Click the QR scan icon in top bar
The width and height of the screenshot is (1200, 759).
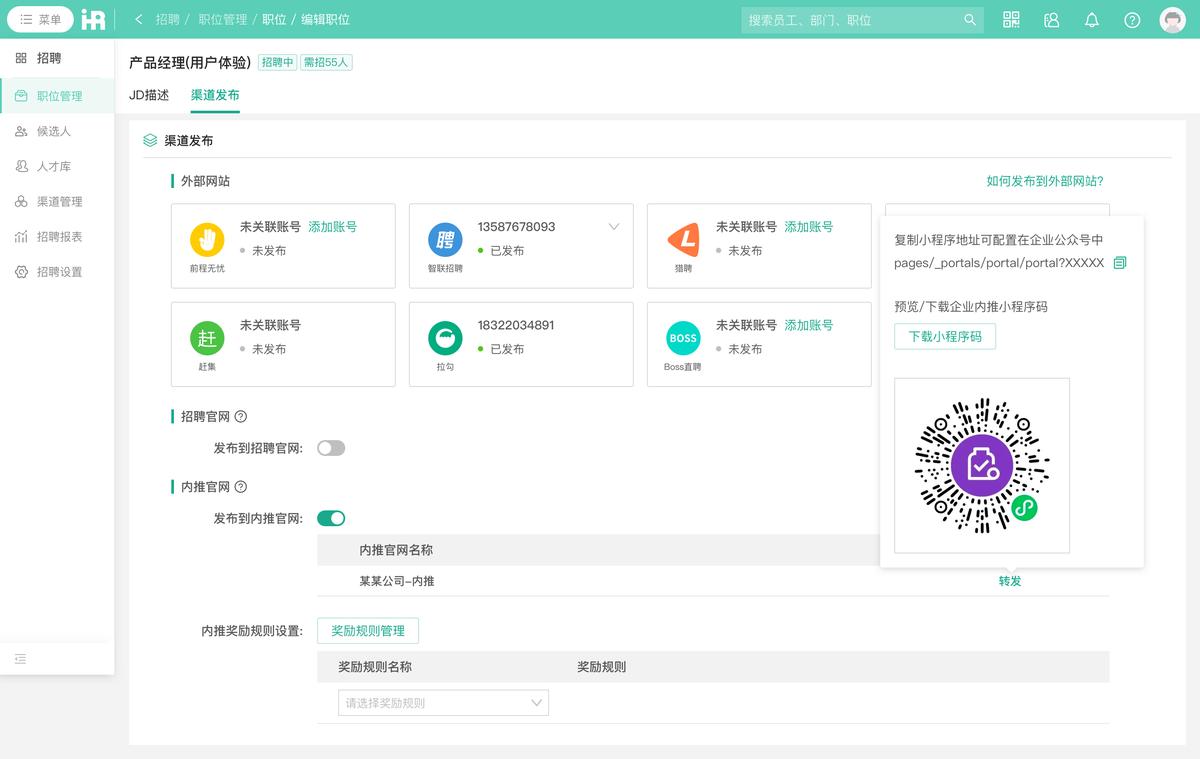click(1011, 19)
